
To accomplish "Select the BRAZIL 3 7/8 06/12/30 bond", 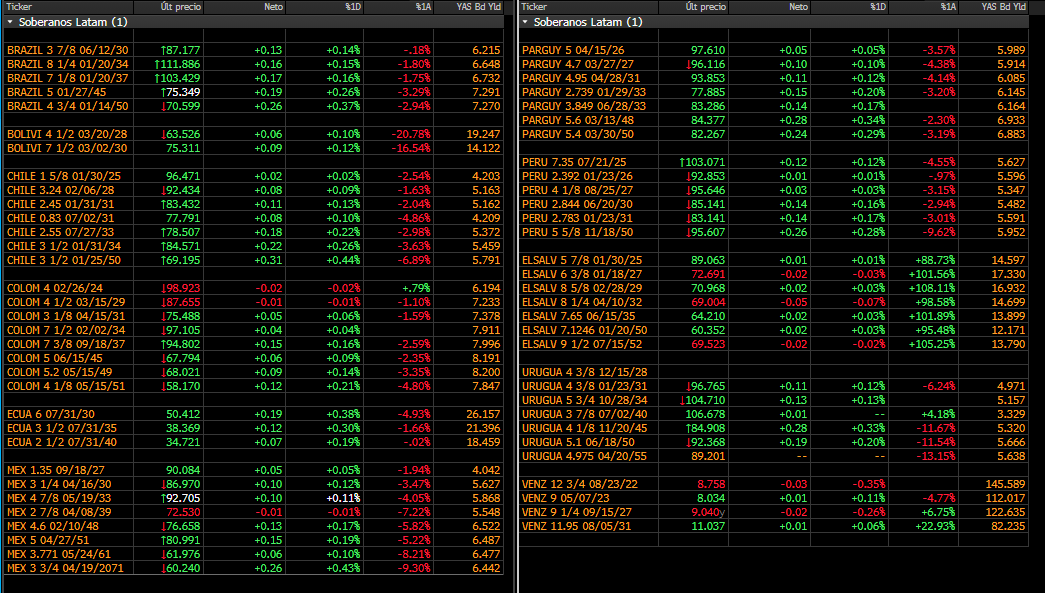I will 67,50.
